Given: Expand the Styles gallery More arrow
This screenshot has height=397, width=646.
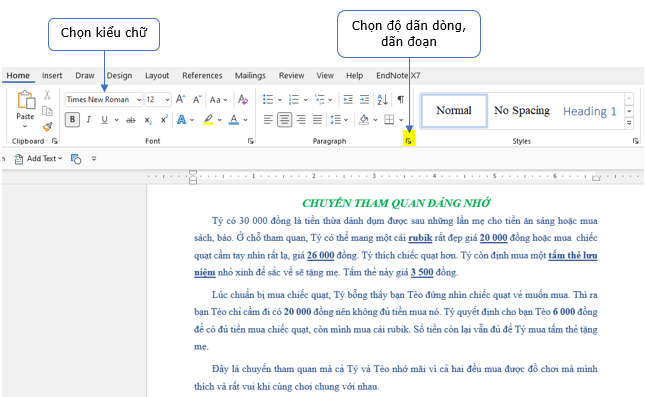Looking at the screenshot, I should click(x=629, y=123).
